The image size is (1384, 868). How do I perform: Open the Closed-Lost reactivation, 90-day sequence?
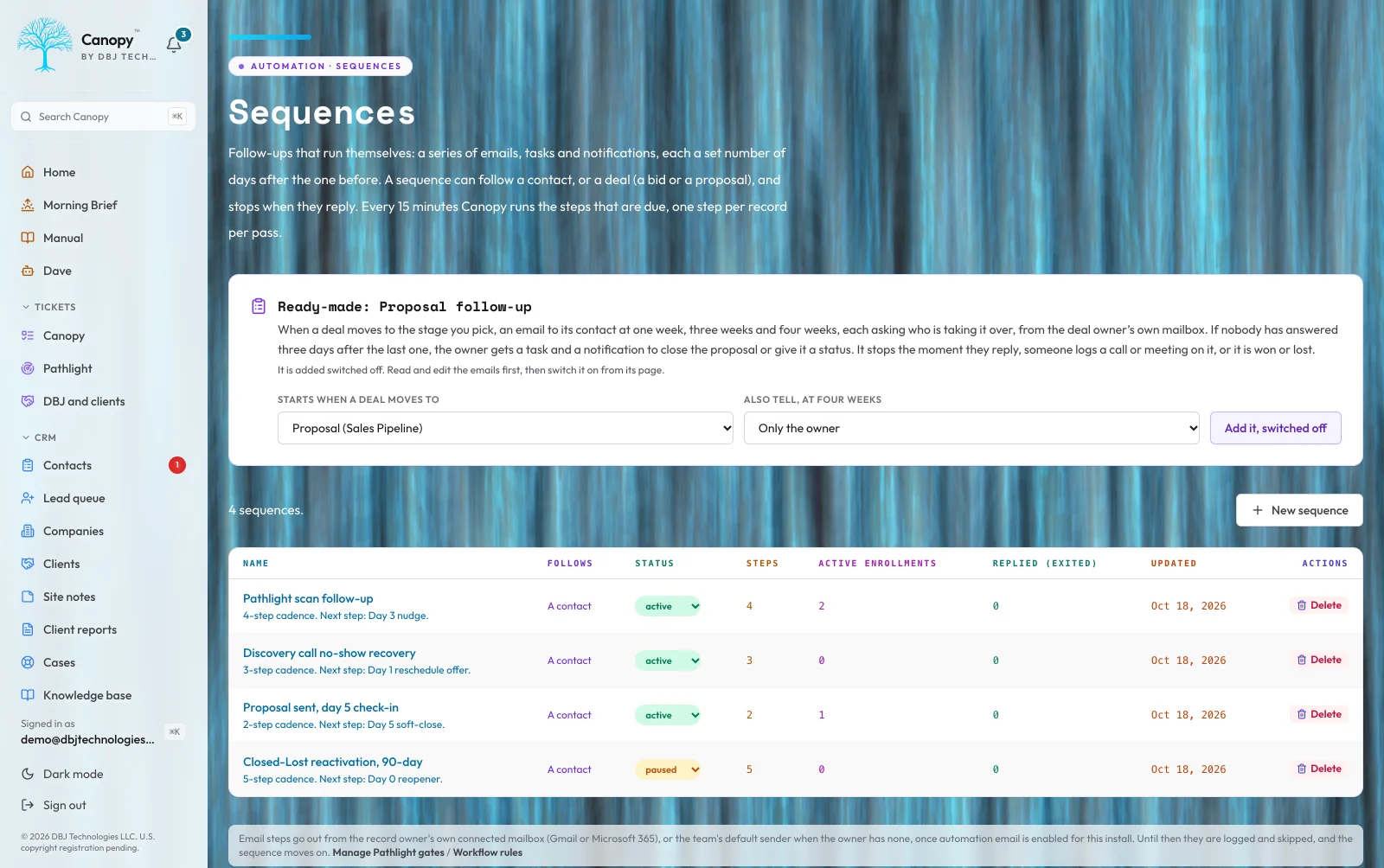pyautogui.click(x=332, y=762)
